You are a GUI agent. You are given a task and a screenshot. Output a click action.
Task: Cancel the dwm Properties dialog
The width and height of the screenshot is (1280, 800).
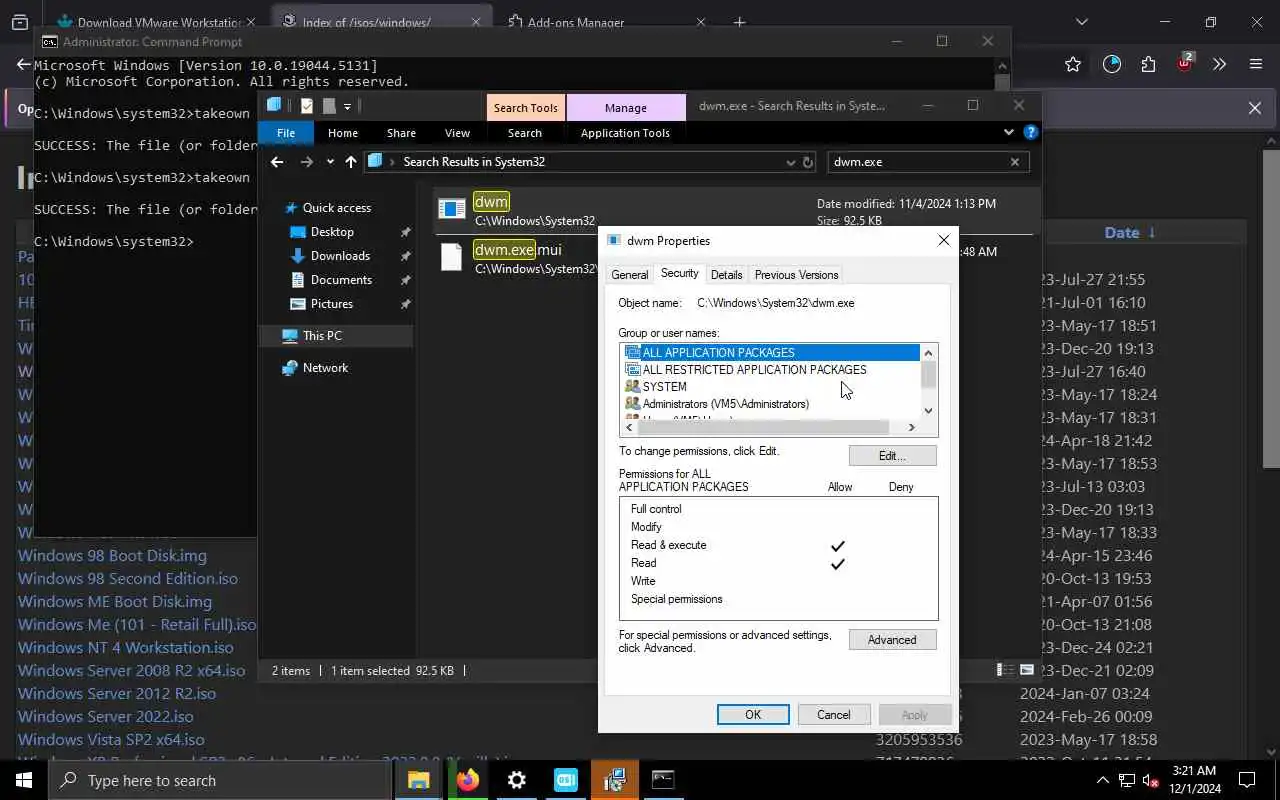pos(833,715)
